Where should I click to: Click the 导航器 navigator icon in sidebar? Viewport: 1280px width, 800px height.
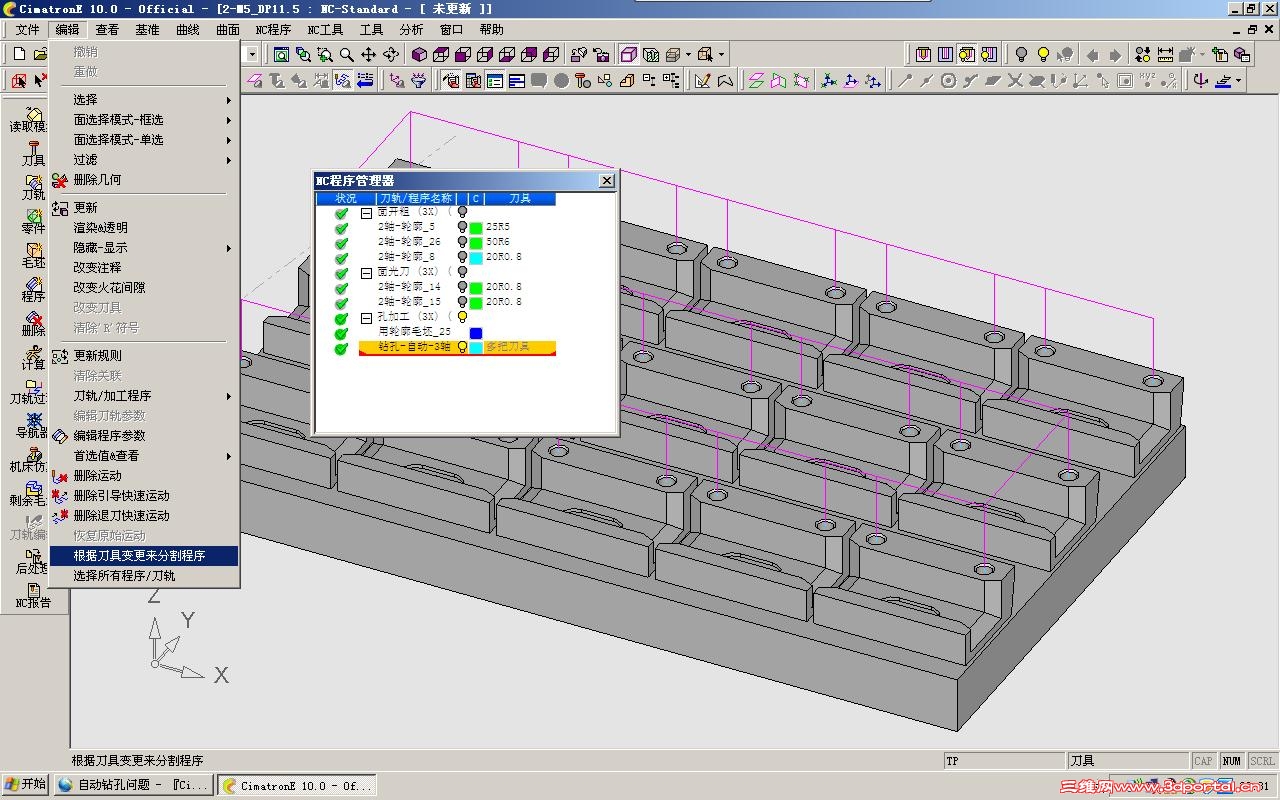[33, 424]
